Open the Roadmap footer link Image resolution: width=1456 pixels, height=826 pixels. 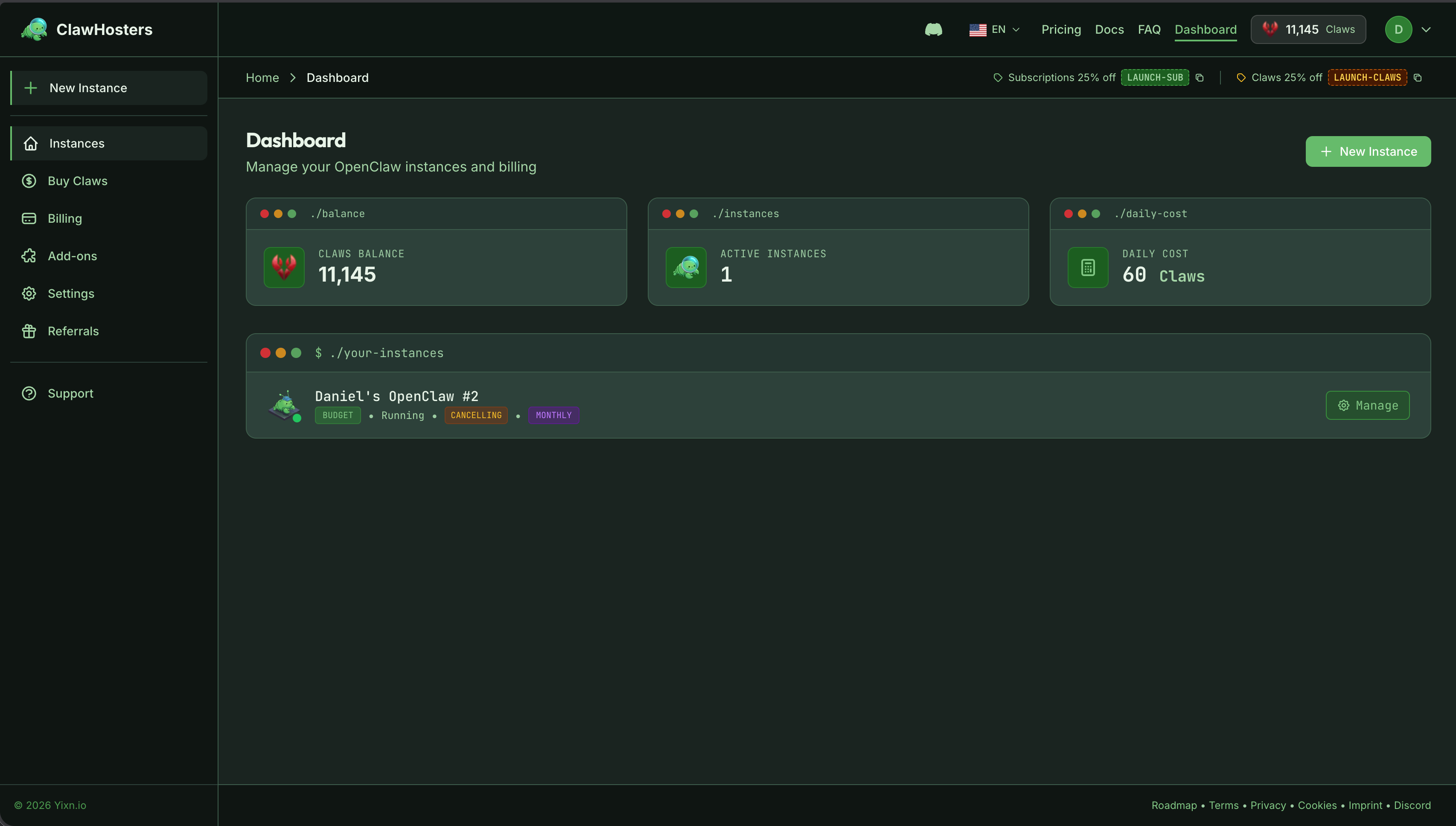(x=1174, y=805)
